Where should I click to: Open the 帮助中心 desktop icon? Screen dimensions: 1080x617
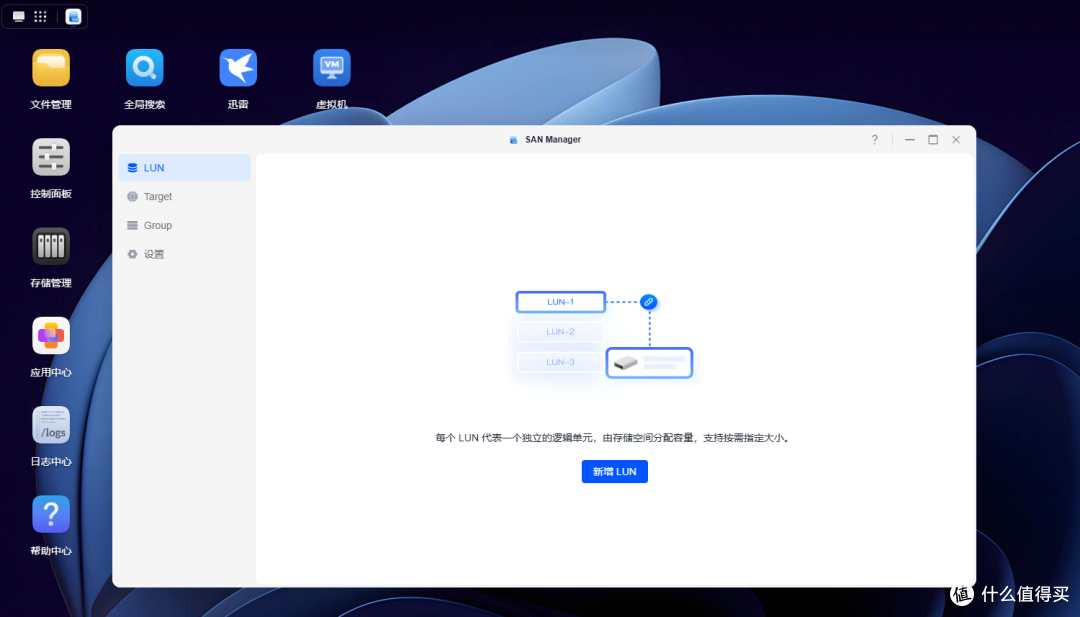point(51,514)
